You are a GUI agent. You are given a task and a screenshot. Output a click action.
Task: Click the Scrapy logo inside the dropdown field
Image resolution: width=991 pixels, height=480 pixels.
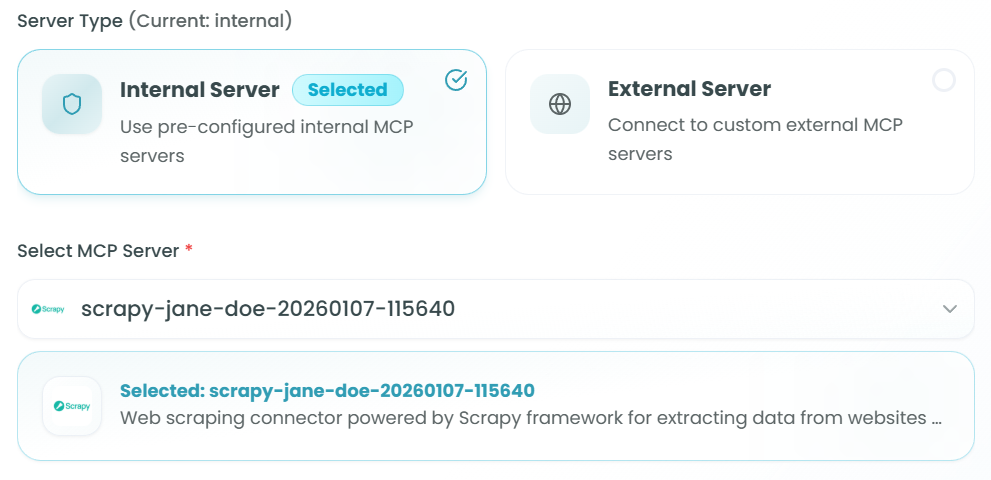[48, 310]
